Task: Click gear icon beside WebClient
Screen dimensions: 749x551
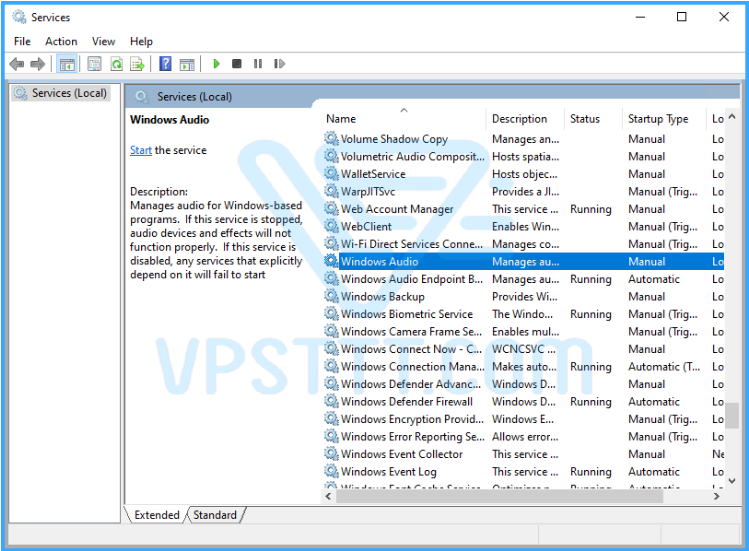Action: click(331, 226)
